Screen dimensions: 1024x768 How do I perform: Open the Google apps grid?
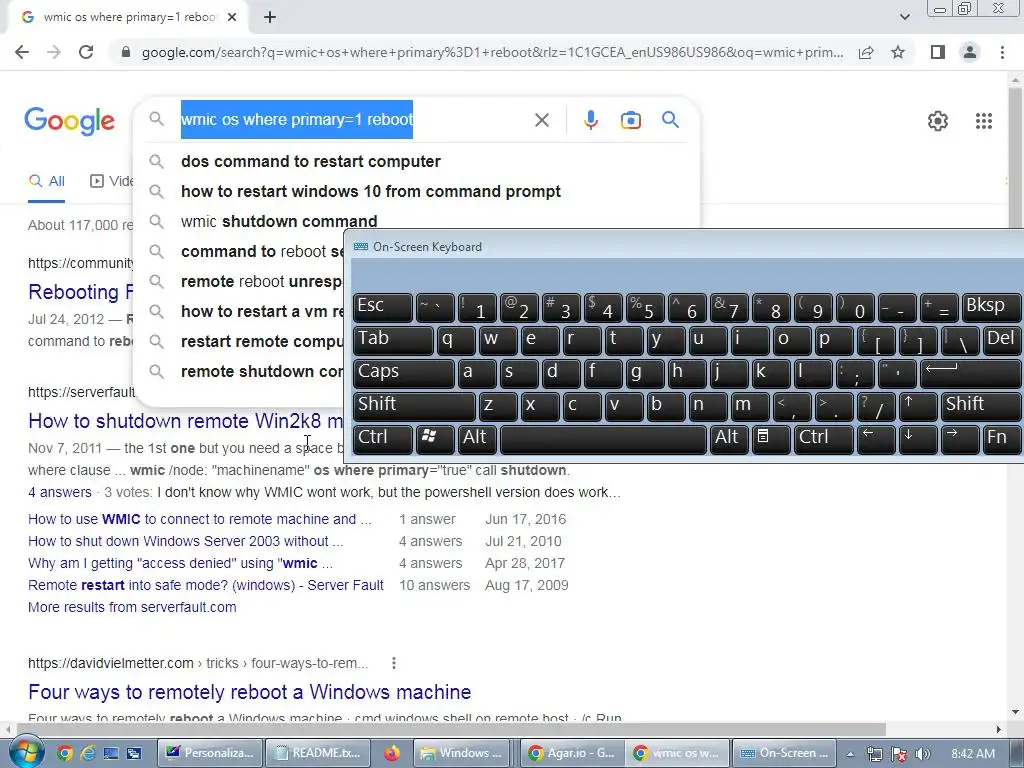[984, 121]
